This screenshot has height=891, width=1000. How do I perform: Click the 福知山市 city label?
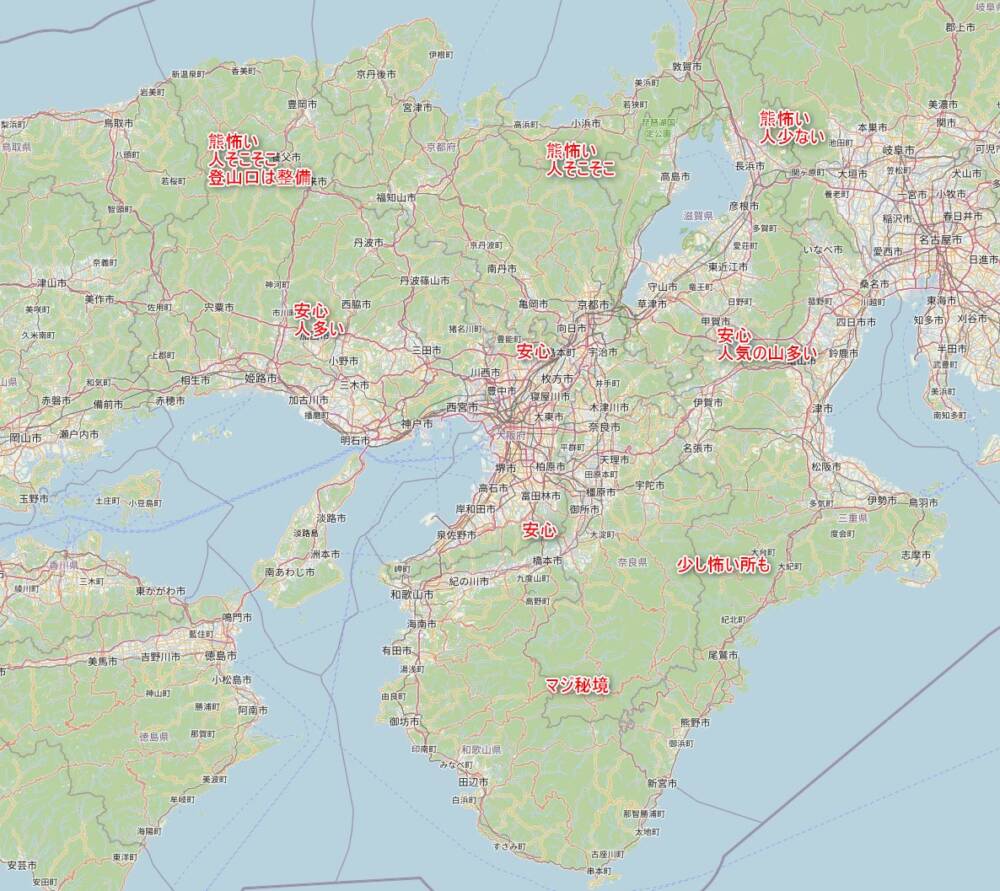(x=395, y=198)
